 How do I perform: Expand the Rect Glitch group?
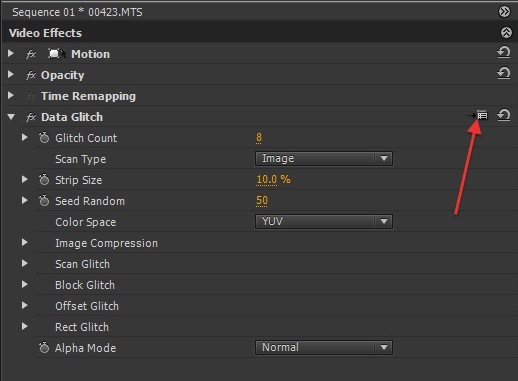(x=24, y=326)
